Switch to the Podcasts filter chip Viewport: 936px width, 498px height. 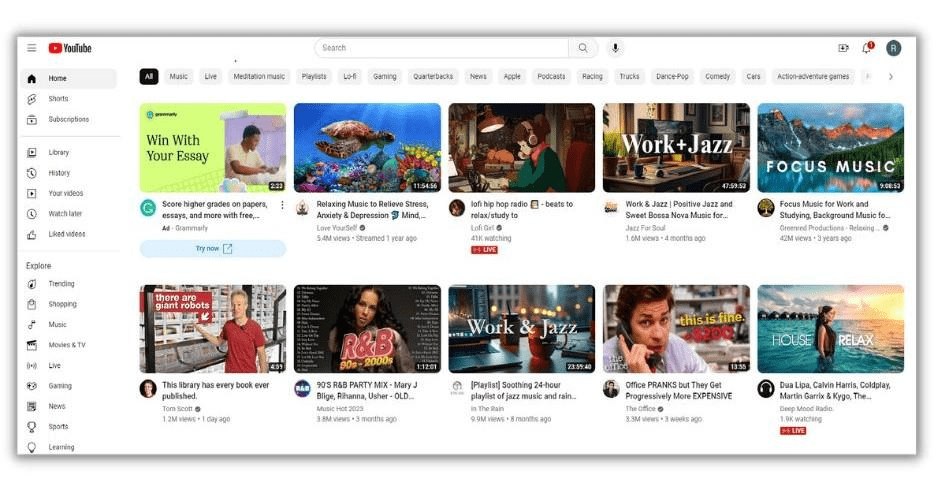[x=551, y=76]
